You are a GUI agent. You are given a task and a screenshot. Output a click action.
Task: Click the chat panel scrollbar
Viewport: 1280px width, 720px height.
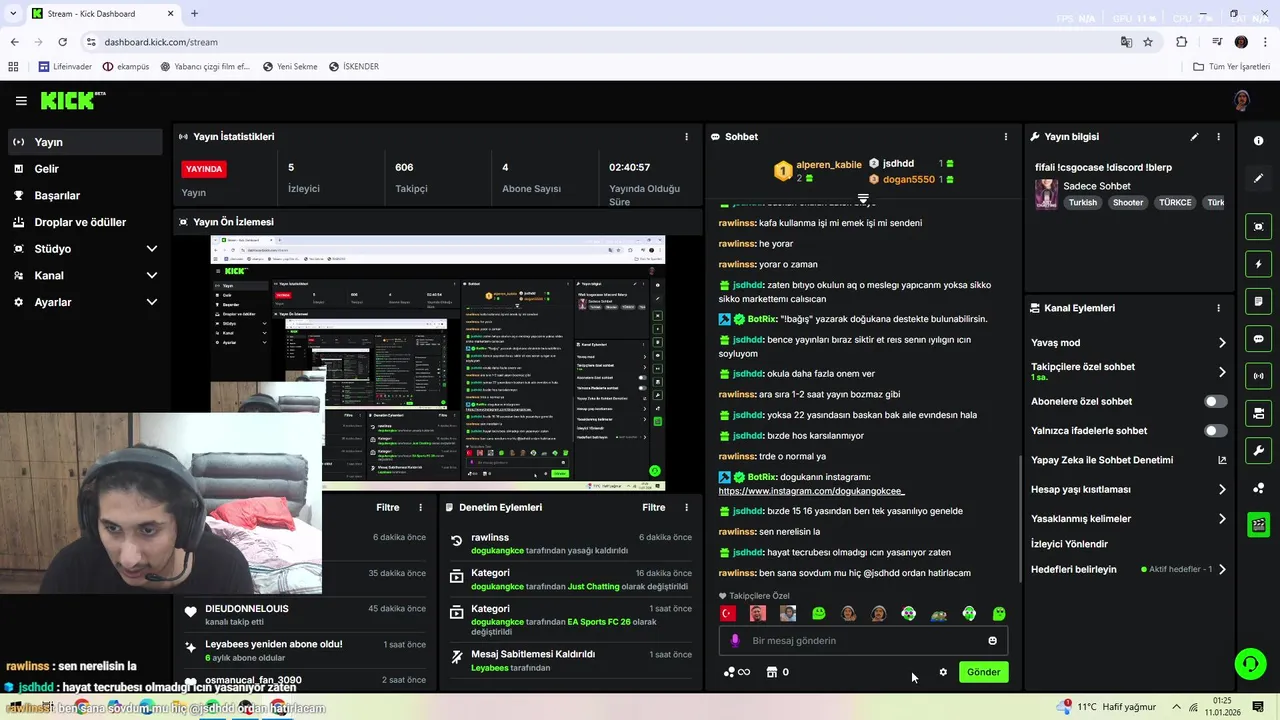1020,521
